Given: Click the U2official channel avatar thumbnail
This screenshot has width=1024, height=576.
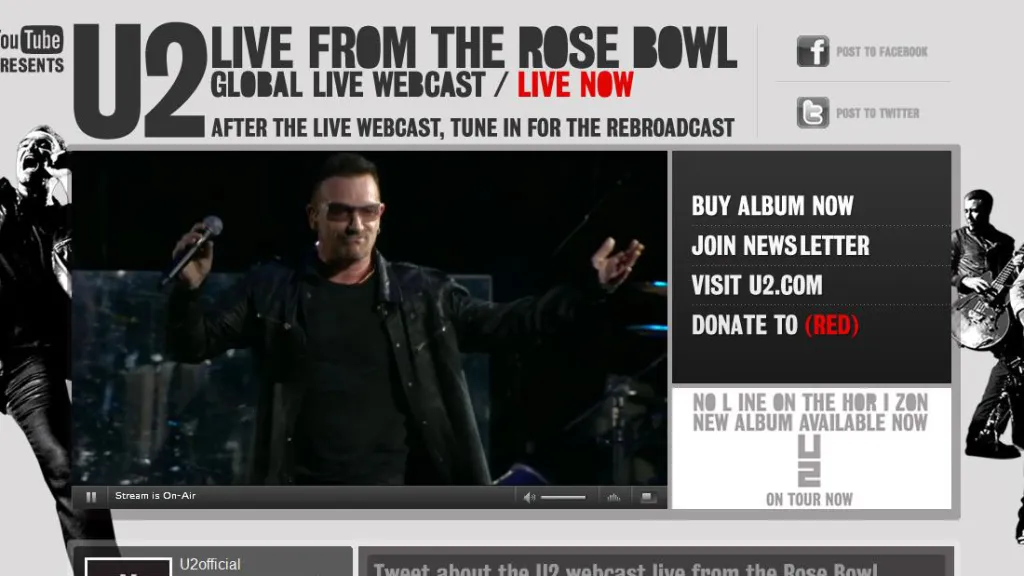Looking at the screenshot, I should [129, 567].
